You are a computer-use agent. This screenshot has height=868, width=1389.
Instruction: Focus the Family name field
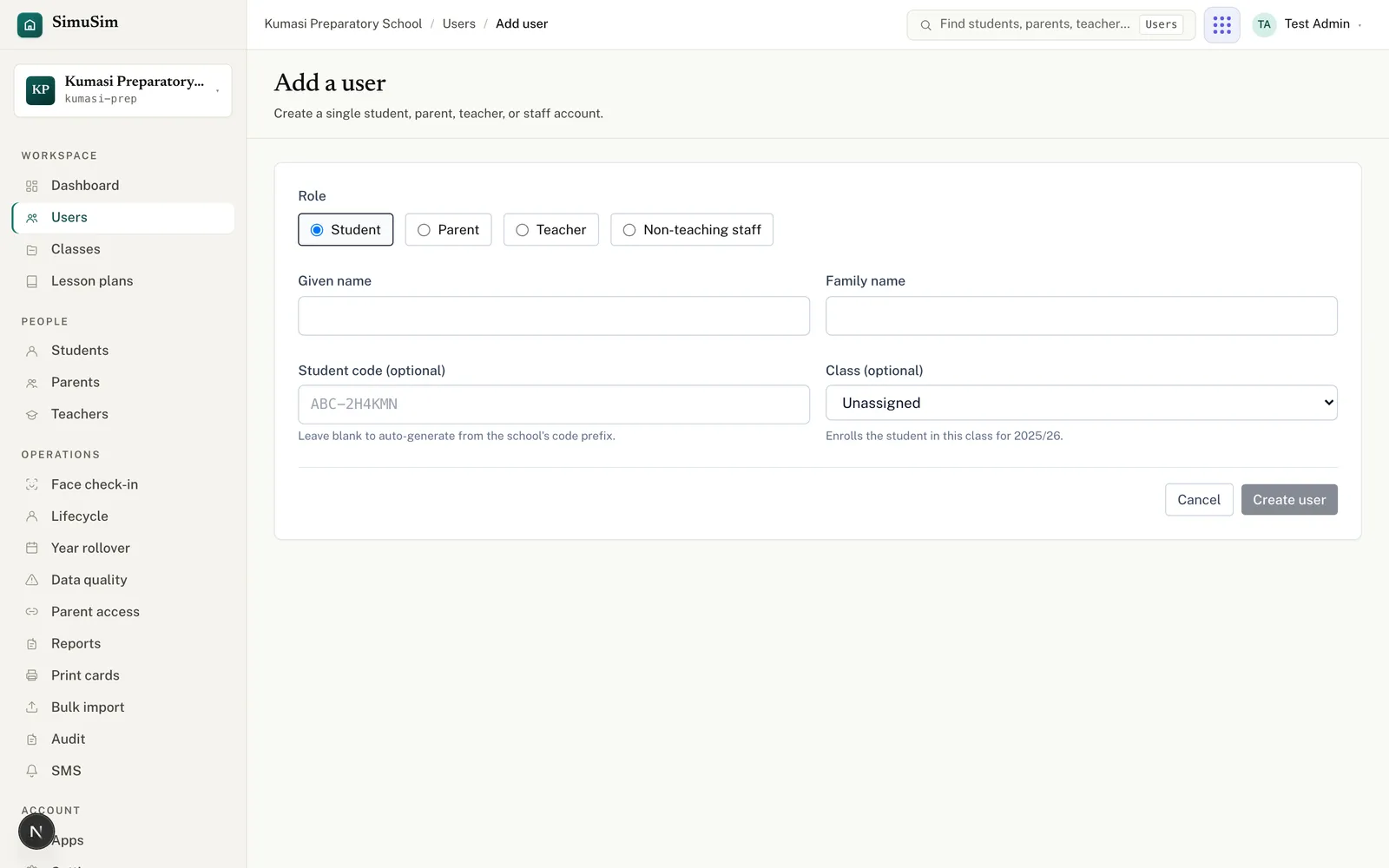pos(1082,316)
